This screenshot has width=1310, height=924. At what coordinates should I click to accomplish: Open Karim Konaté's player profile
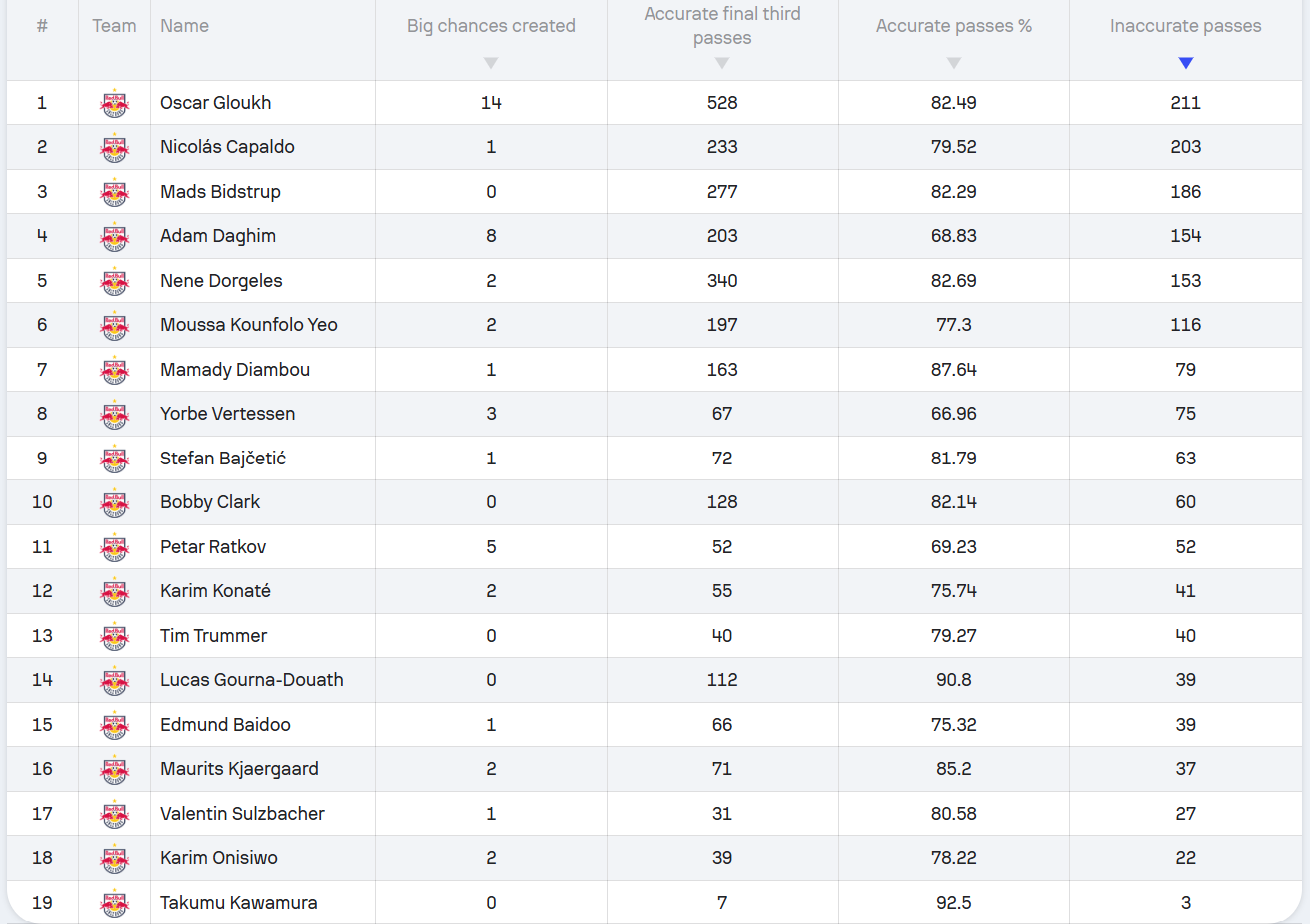coord(215,591)
